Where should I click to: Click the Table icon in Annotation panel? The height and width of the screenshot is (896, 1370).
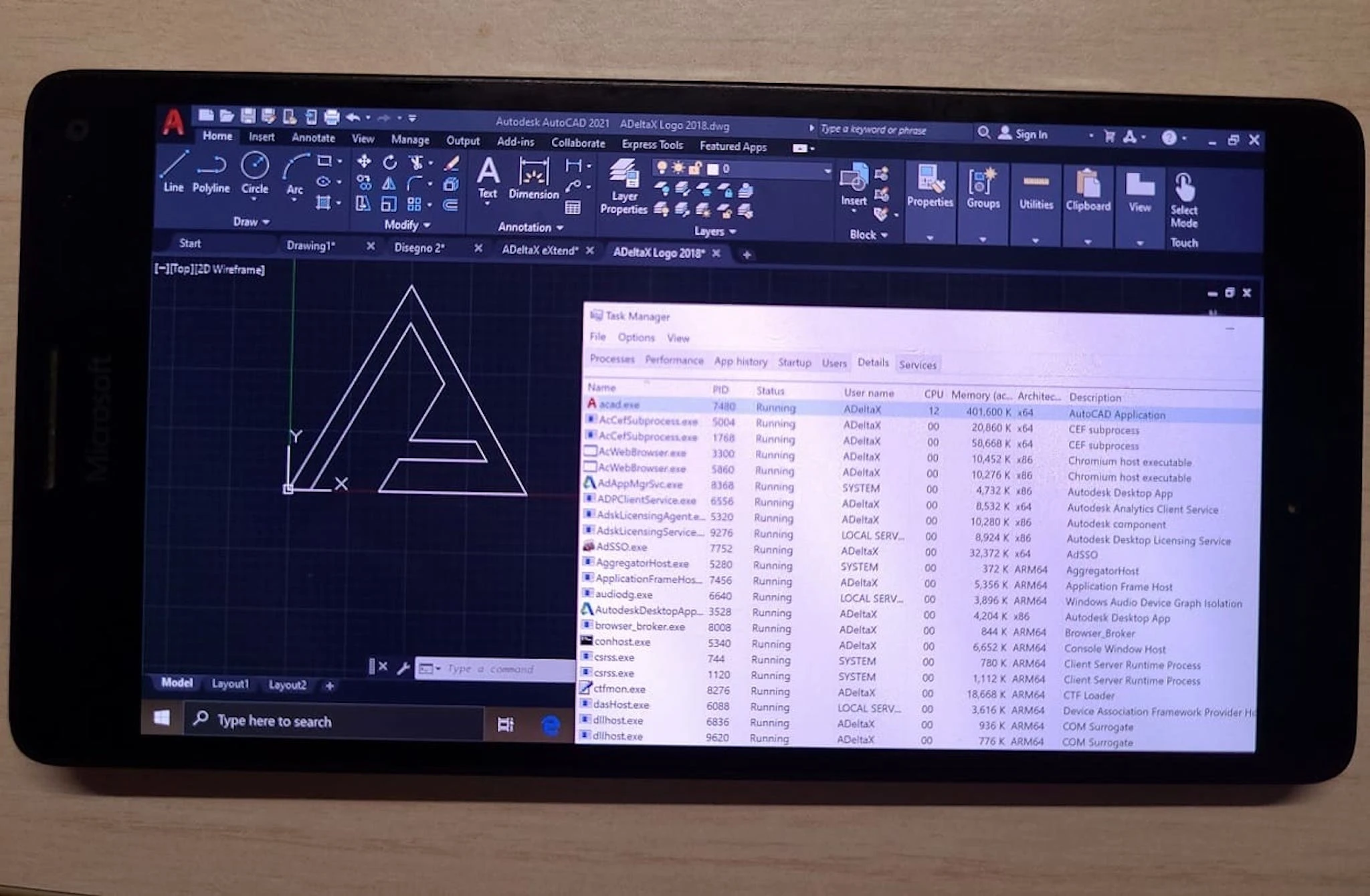[573, 207]
